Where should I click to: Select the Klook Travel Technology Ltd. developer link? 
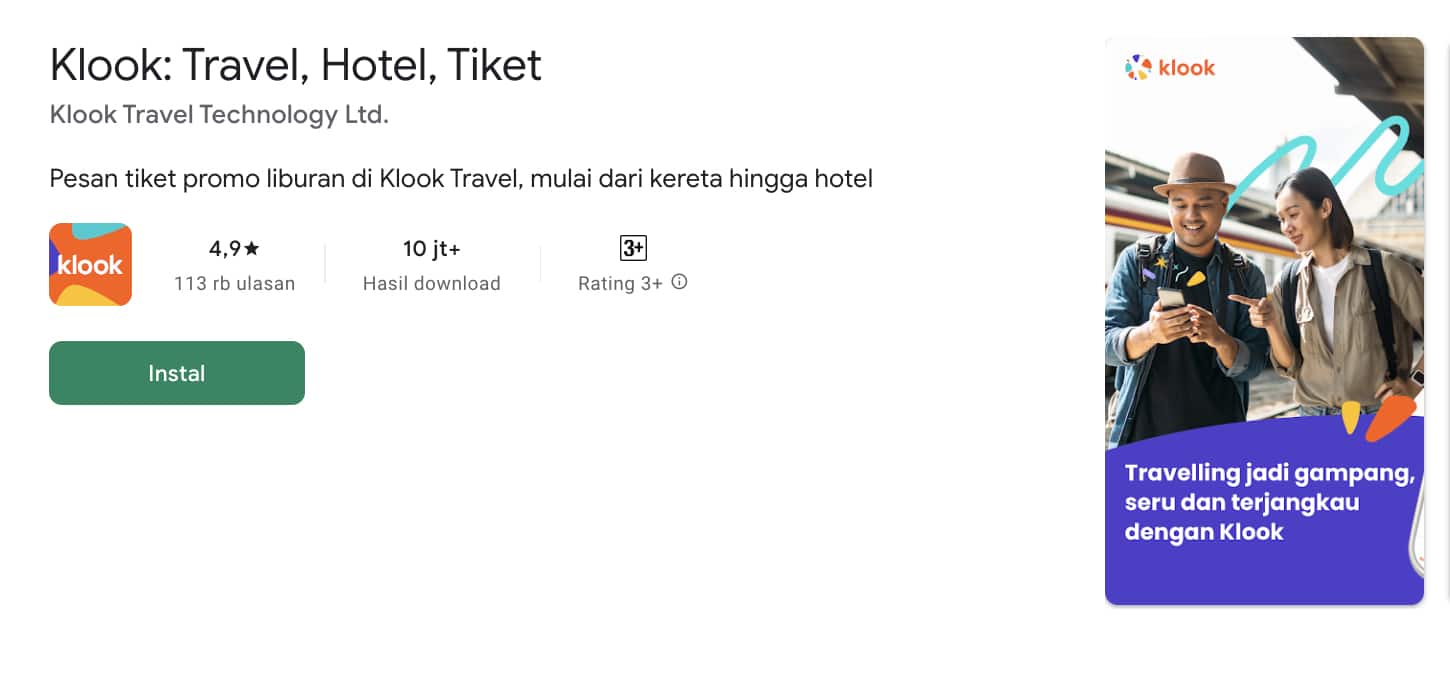[x=219, y=114]
